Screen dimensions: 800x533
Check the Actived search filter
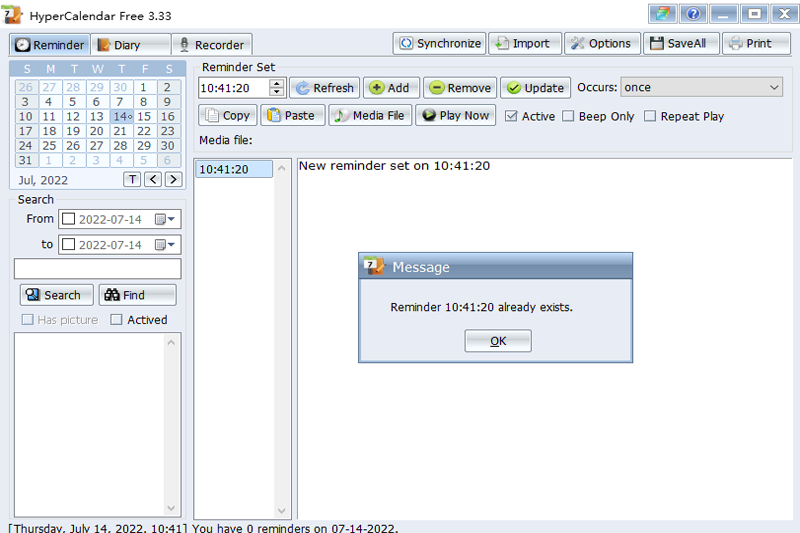pos(116,320)
